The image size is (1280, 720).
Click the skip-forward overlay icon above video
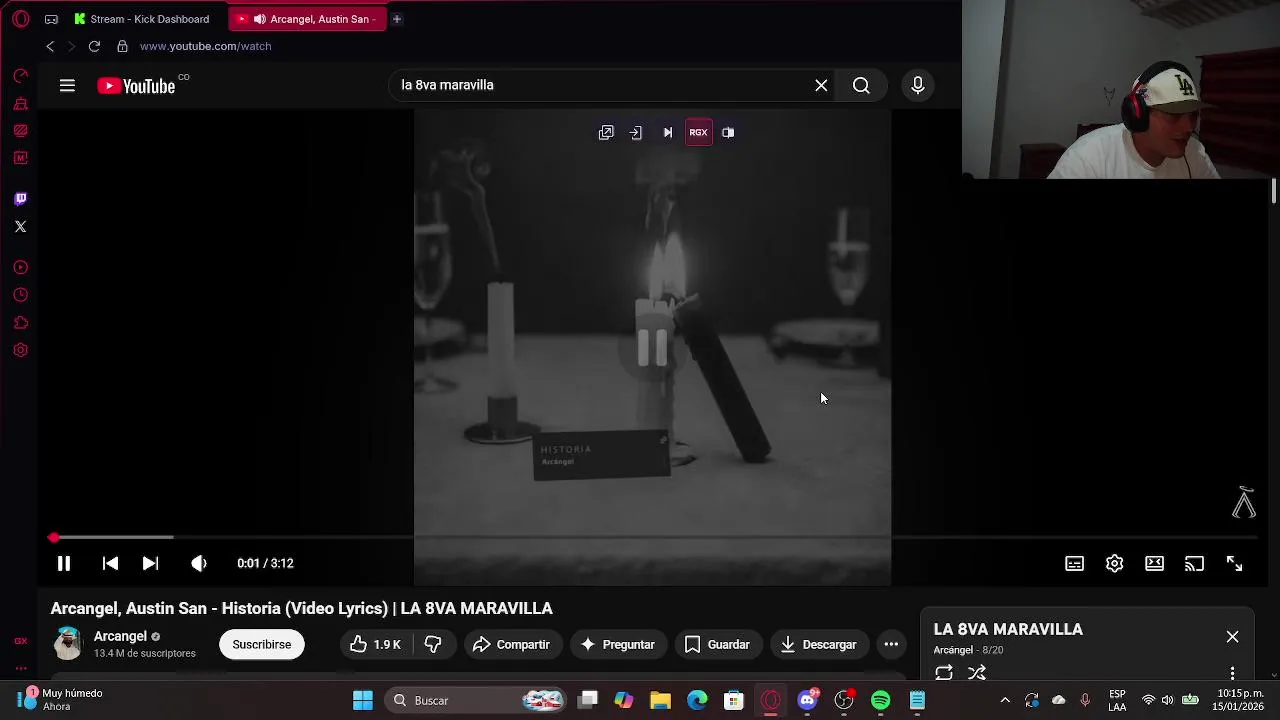(668, 133)
